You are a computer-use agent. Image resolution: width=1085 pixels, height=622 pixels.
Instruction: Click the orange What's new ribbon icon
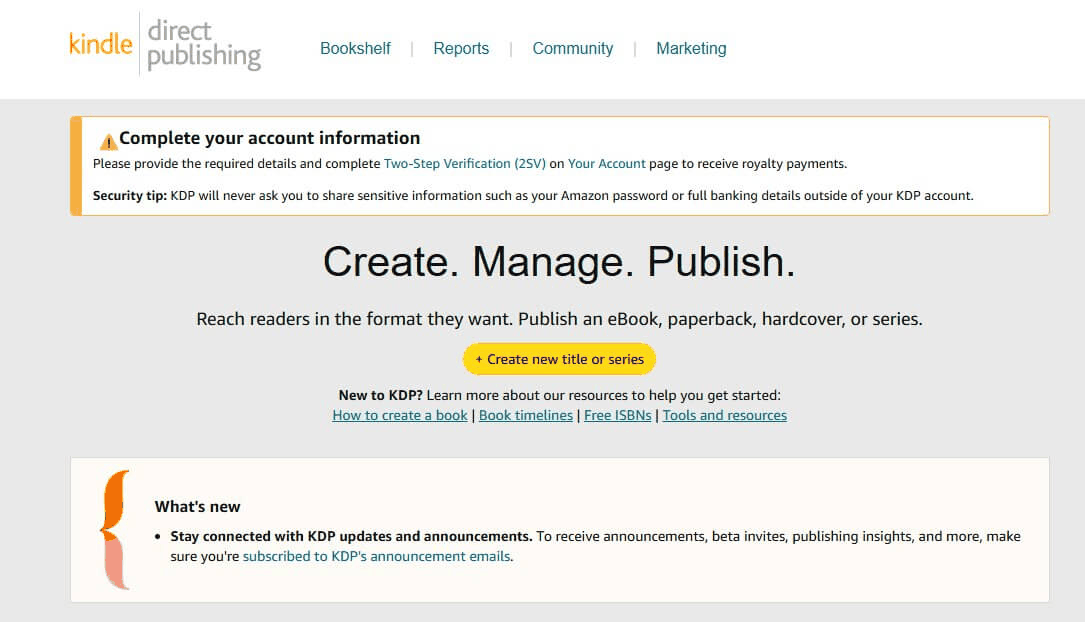click(x=115, y=530)
